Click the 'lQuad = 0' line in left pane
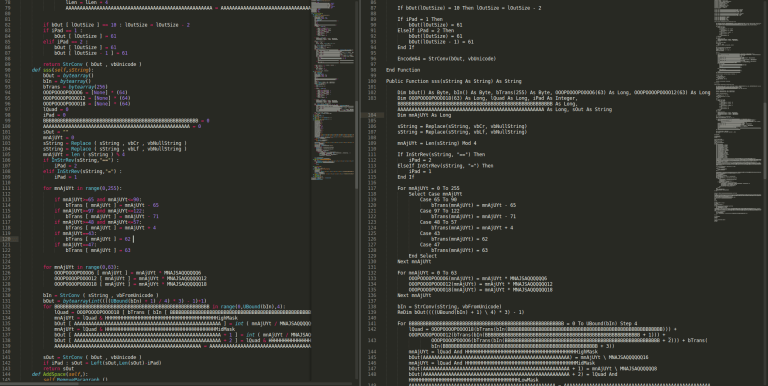Viewport: 768px width, 386px height. (x=55, y=109)
